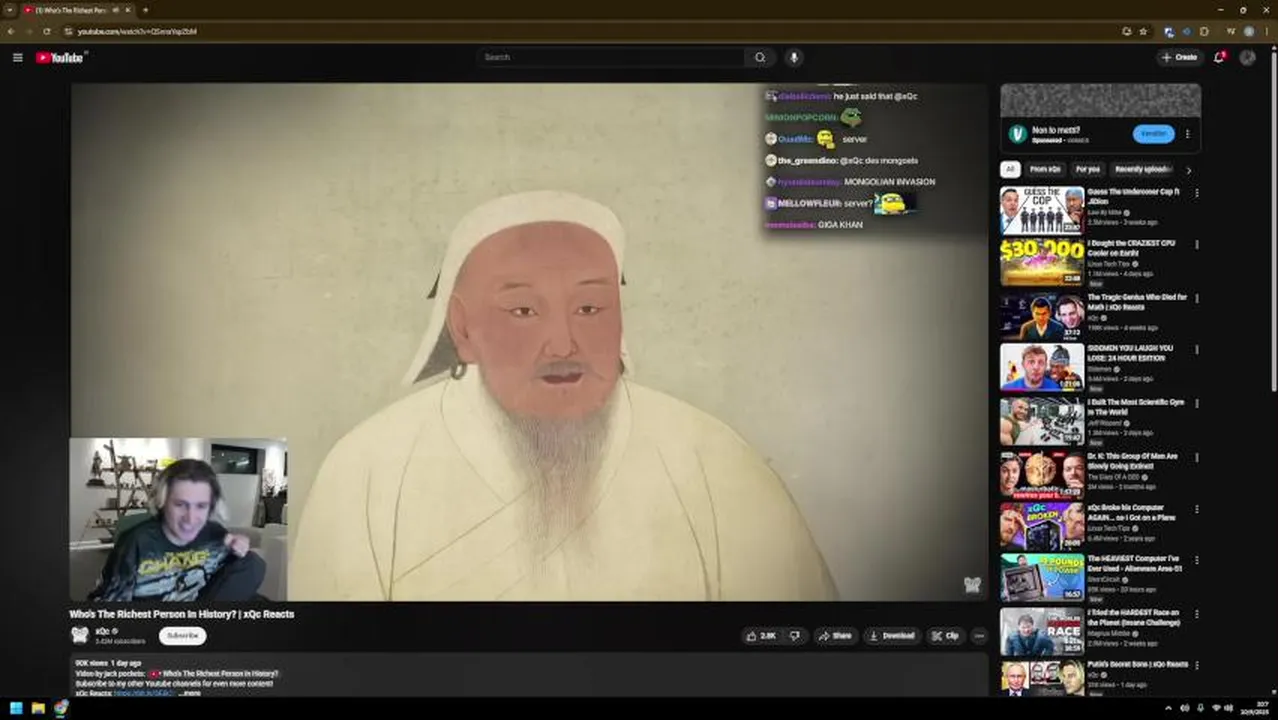This screenshot has height=720, width=1278.
Task: Select the For you filter chip
Action: coord(1087,169)
